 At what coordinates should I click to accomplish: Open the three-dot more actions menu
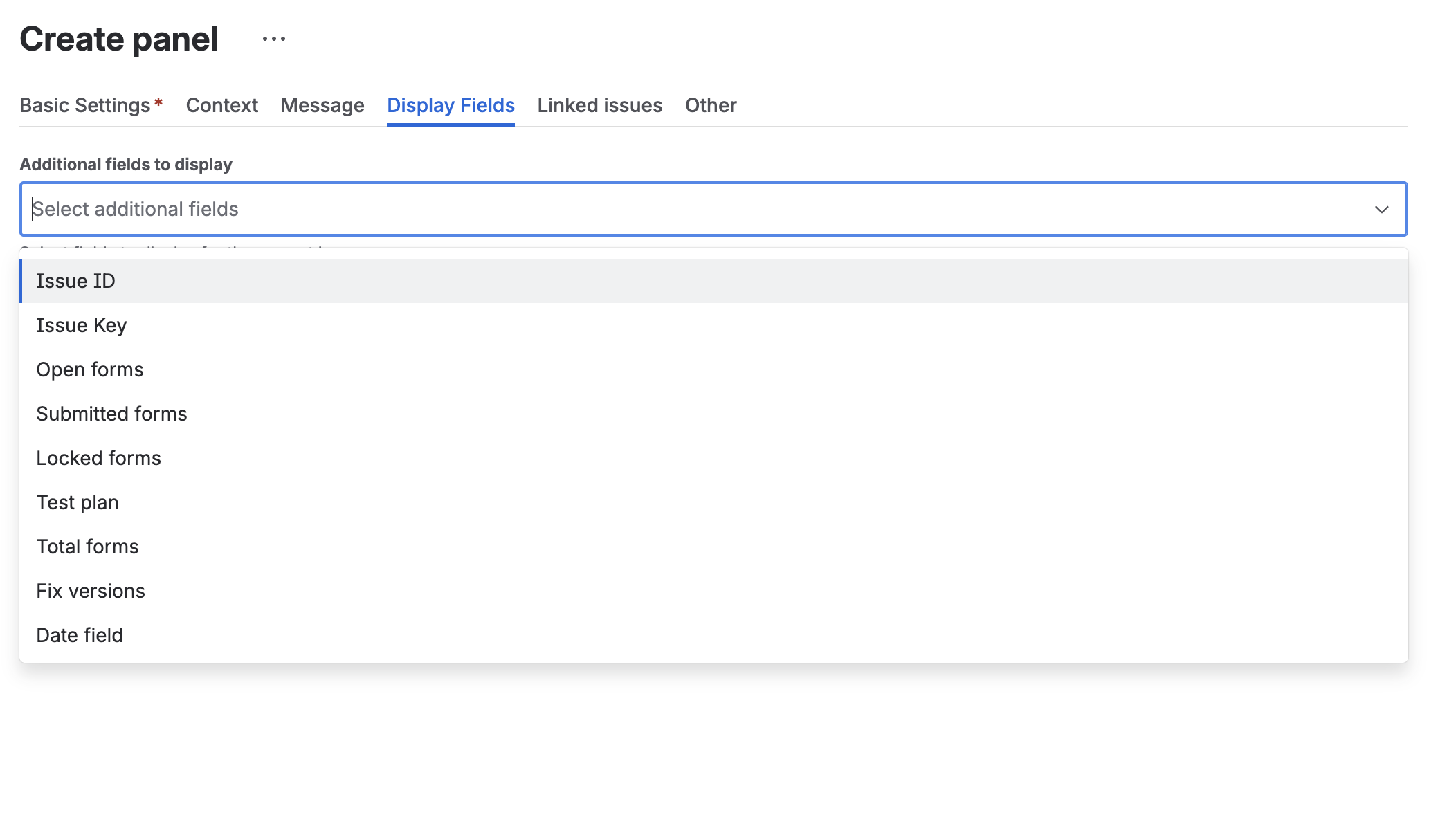(274, 39)
